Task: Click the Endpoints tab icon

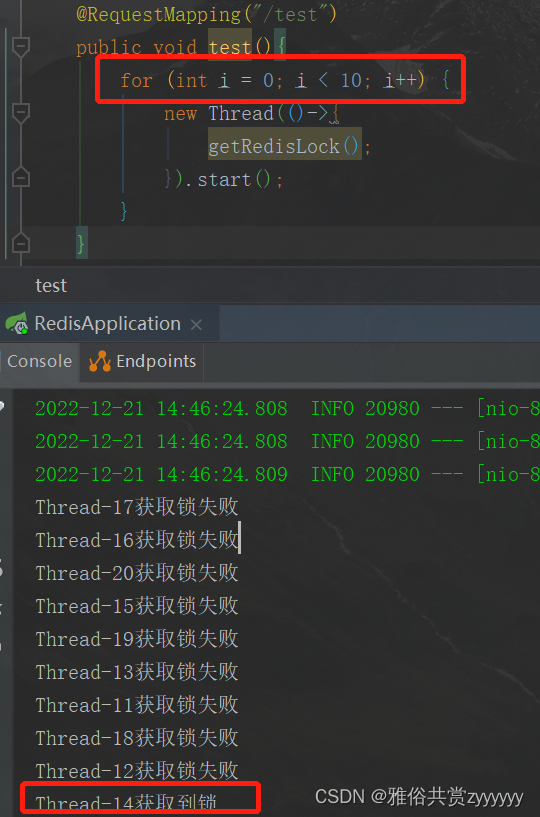Action: click(100, 362)
